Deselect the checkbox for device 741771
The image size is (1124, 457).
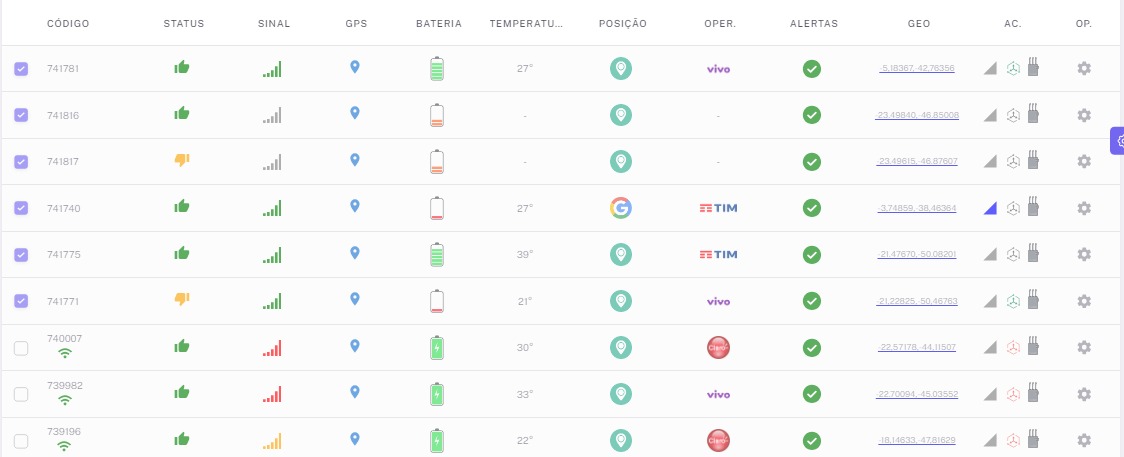[x=21, y=301]
